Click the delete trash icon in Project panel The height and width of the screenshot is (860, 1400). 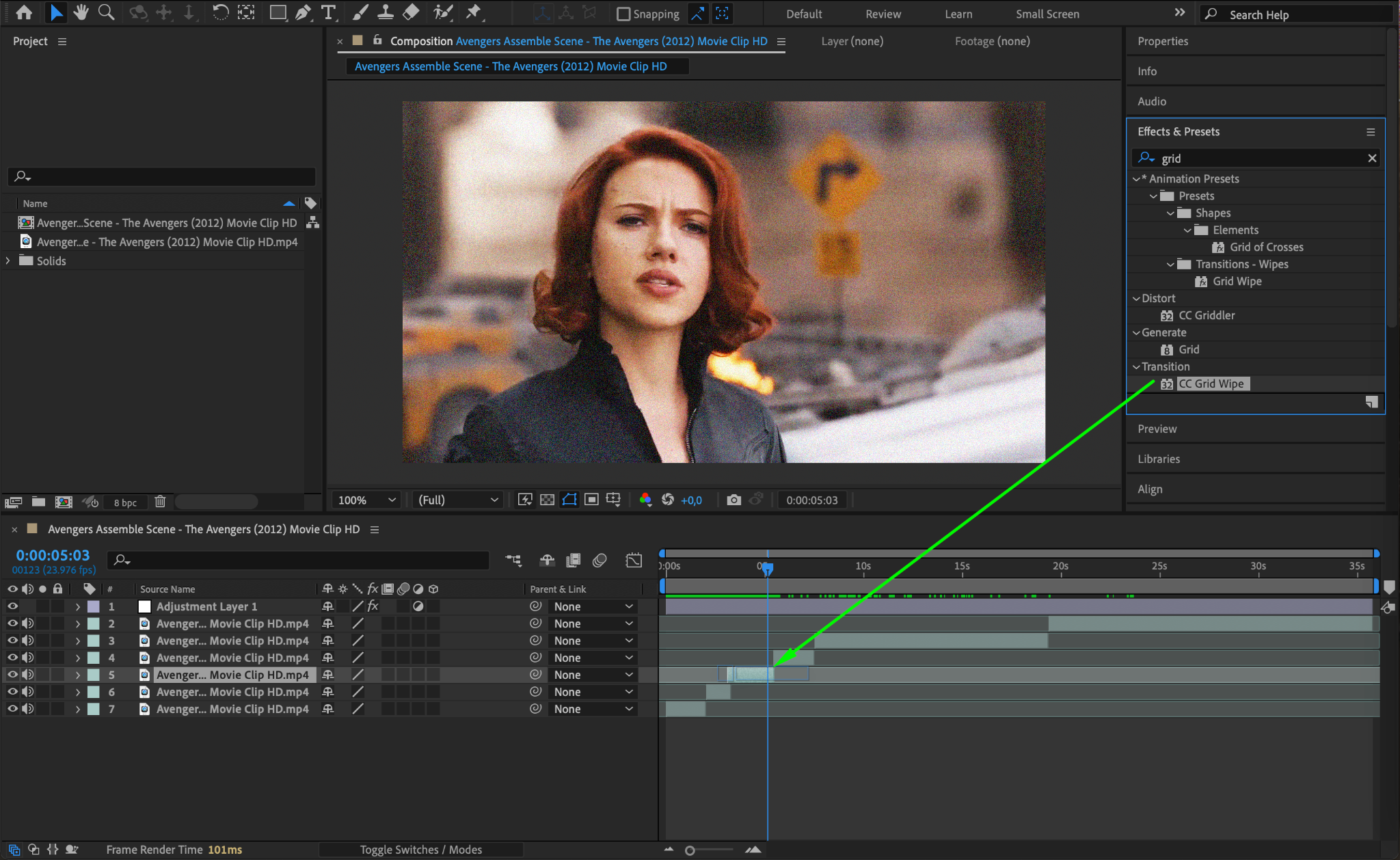click(x=160, y=502)
